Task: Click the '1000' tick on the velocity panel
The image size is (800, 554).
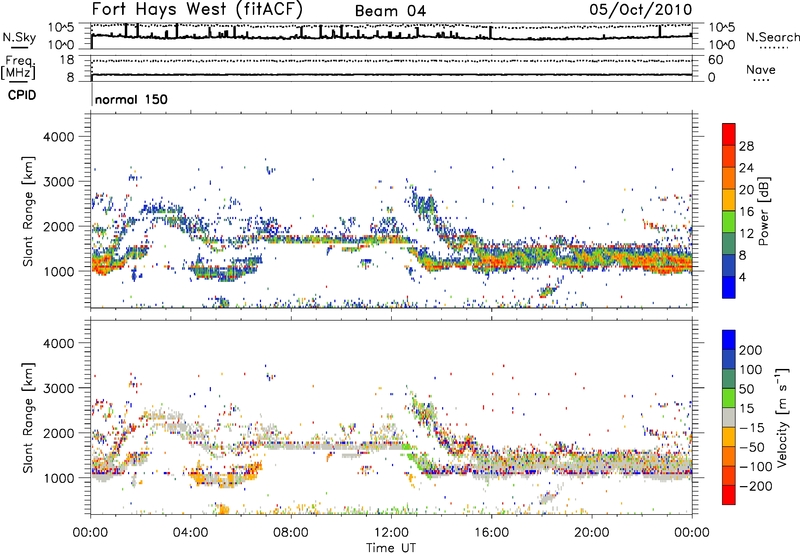Action: point(59,478)
